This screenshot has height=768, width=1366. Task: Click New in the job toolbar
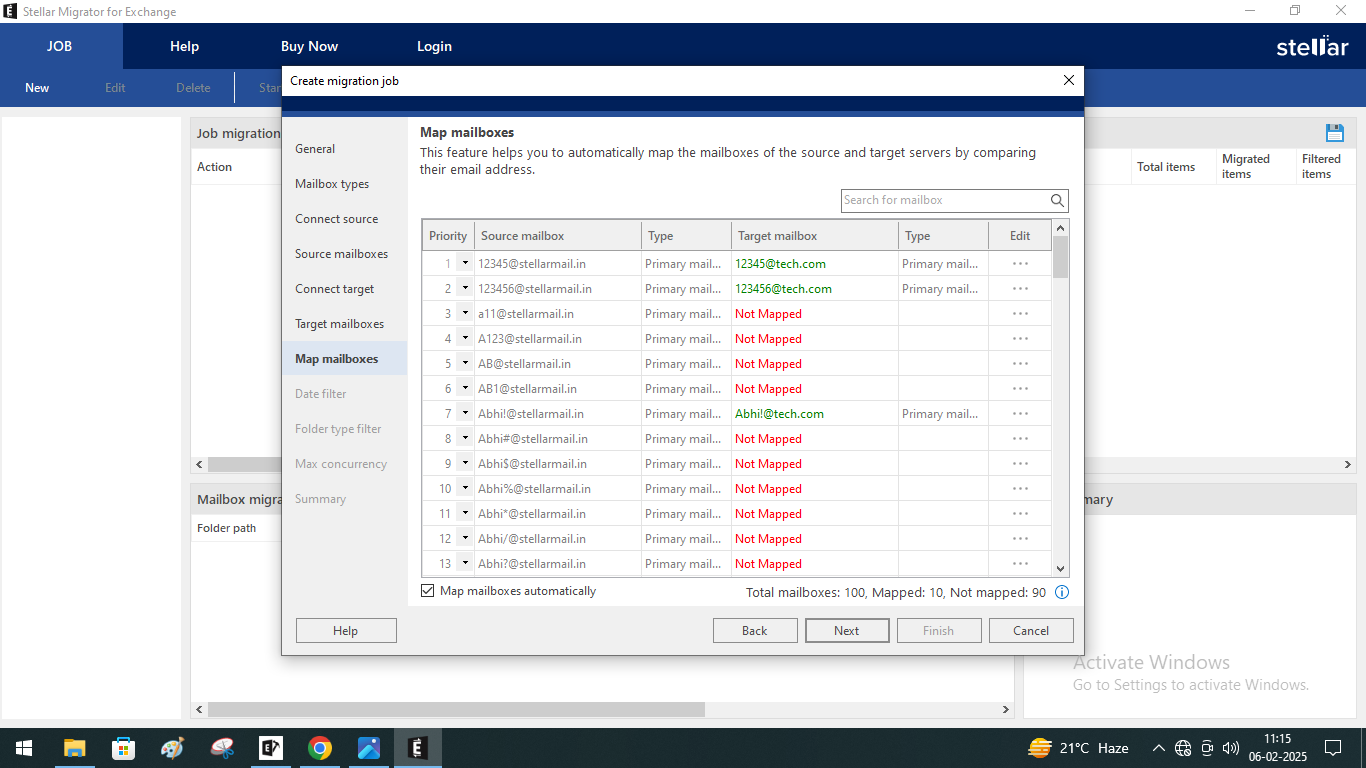(x=37, y=88)
